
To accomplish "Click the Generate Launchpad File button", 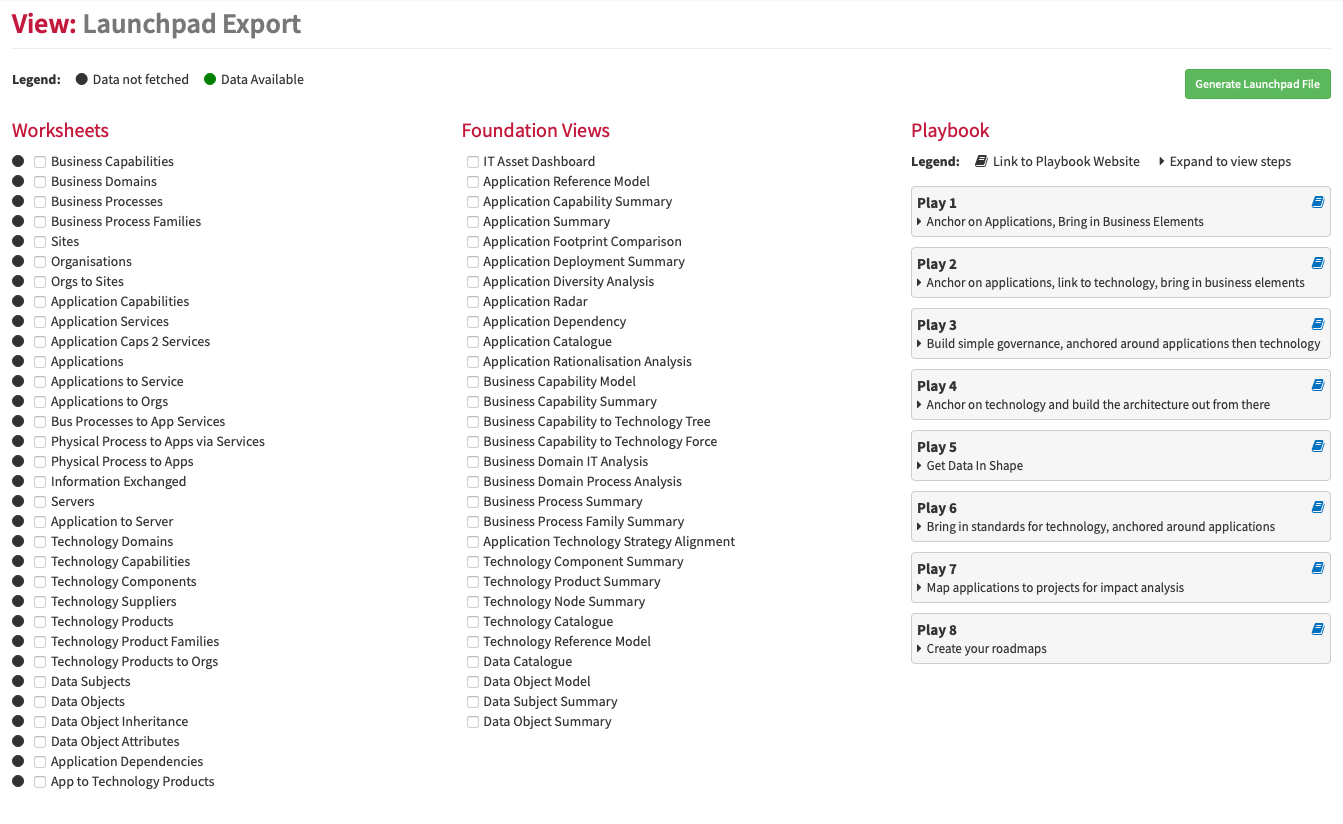I will coord(1257,84).
